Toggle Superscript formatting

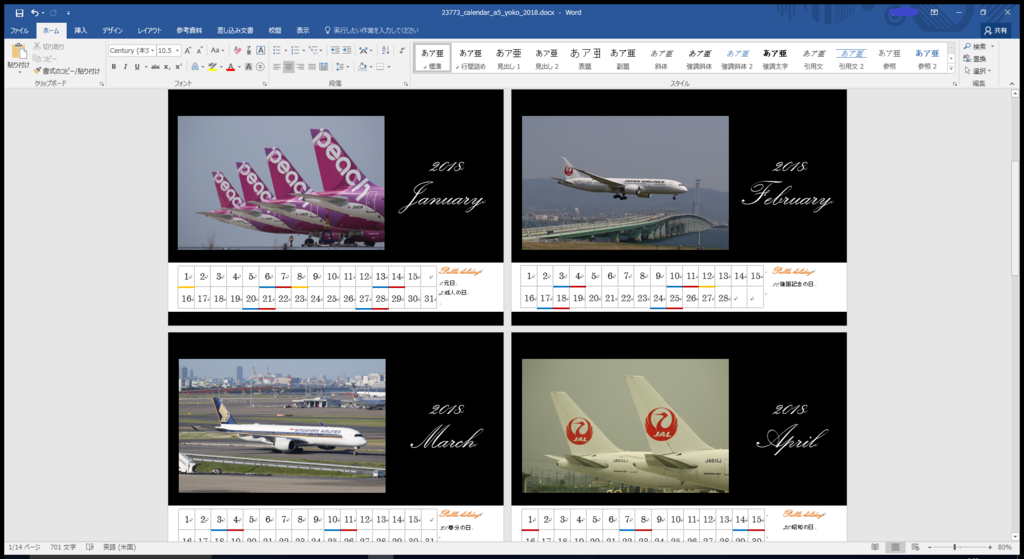pyautogui.click(x=178, y=67)
